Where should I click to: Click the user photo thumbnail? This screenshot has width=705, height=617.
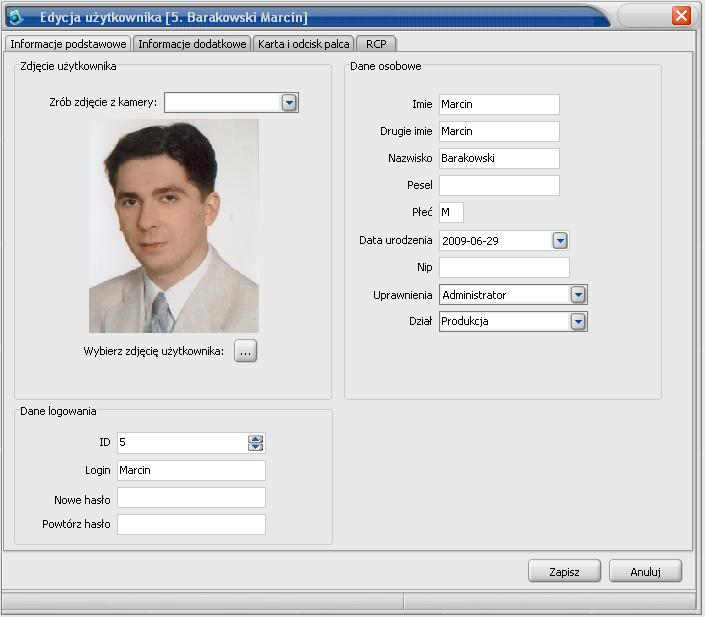tap(174, 226)
